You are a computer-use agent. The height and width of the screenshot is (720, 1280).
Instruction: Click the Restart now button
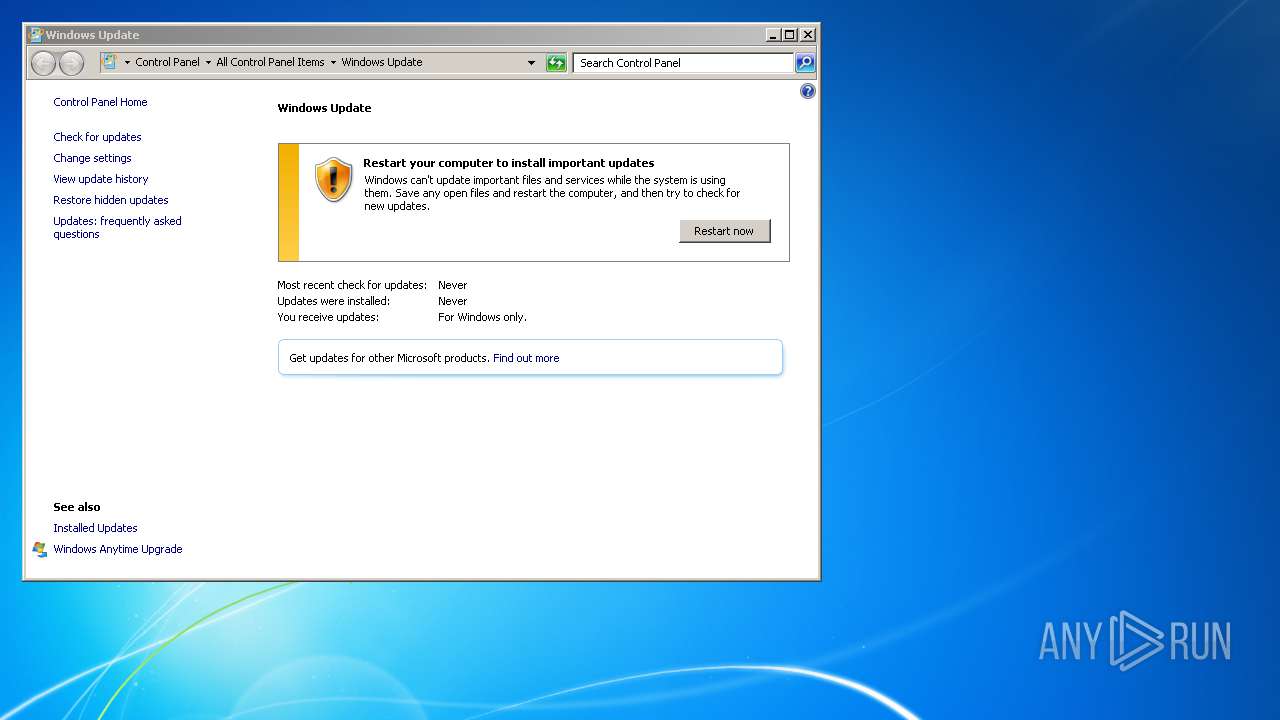coord(725,231)
